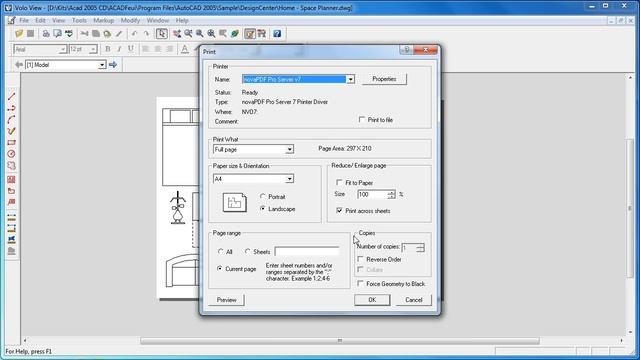Click the text color A icon

(184, 49)
